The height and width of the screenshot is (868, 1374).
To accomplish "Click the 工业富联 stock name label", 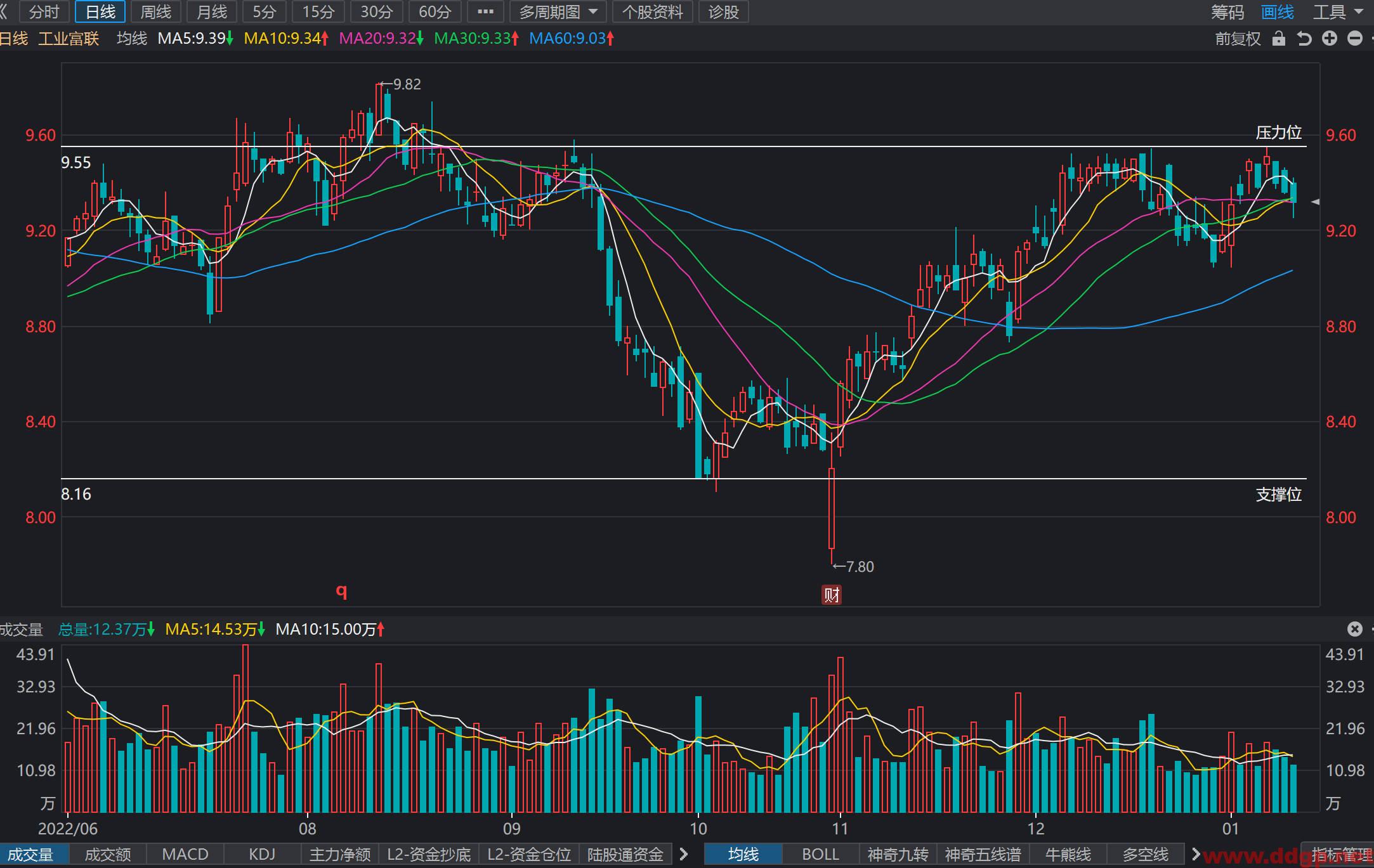I will click(x=69, y=39).
